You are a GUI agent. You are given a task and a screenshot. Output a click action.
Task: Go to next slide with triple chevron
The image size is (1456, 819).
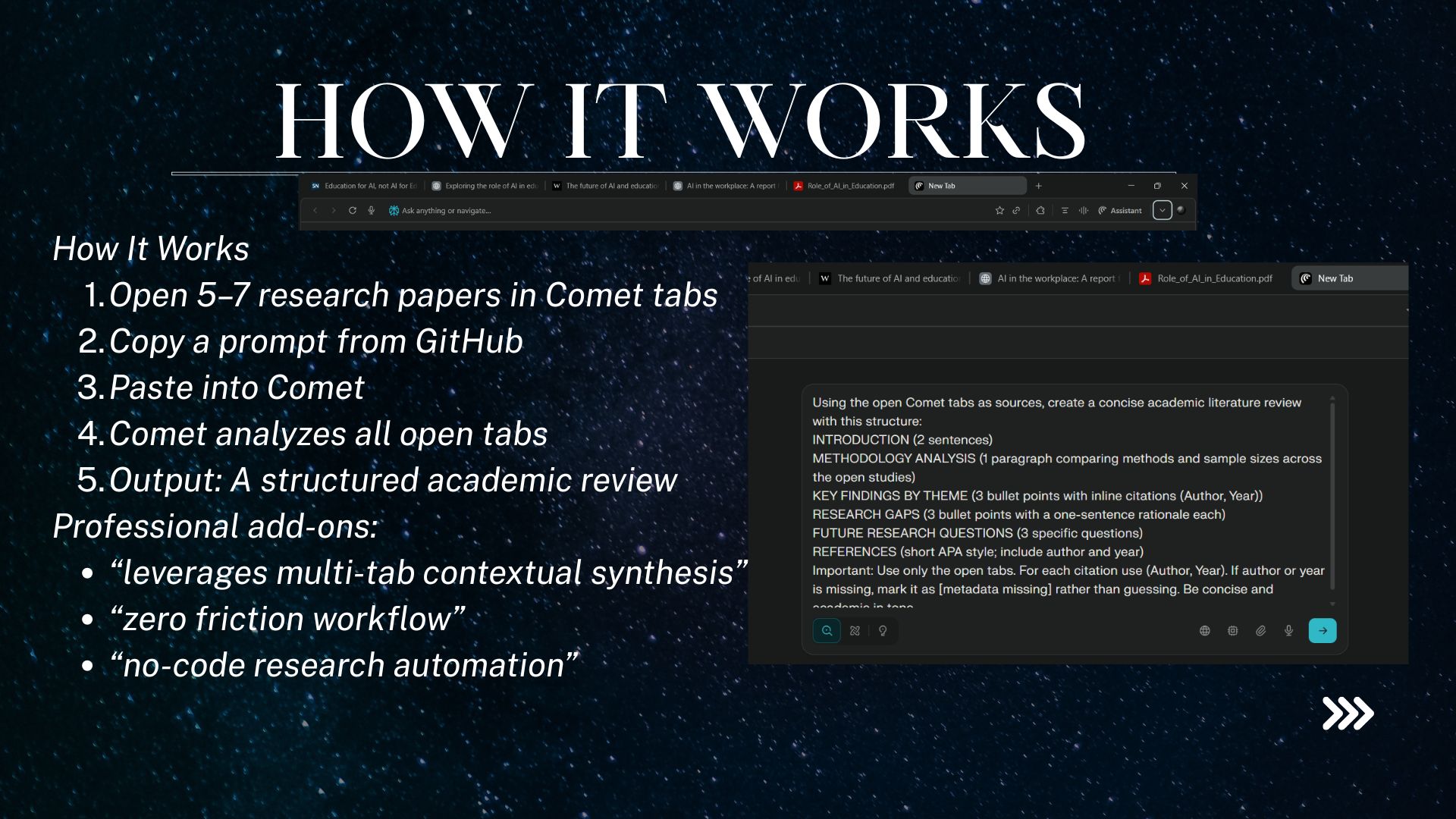1348,714
